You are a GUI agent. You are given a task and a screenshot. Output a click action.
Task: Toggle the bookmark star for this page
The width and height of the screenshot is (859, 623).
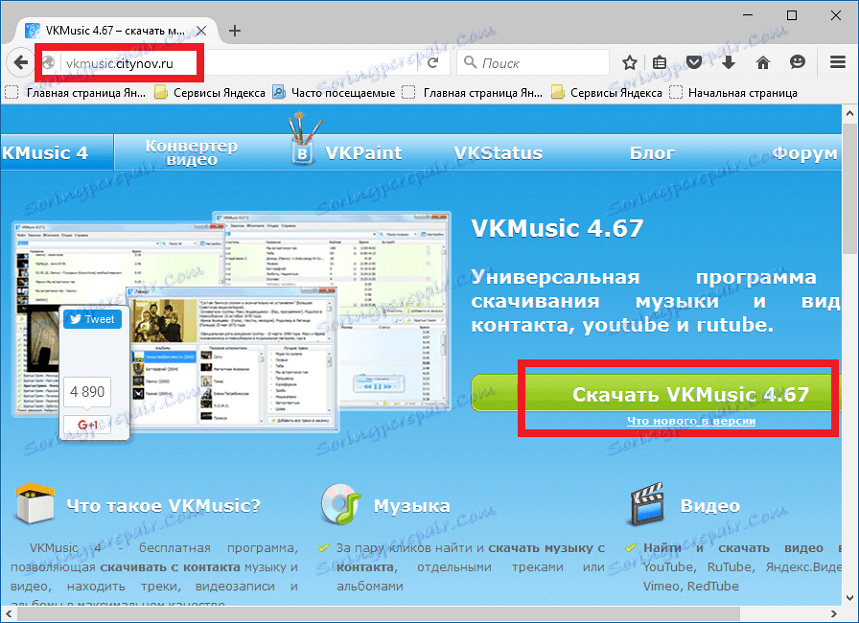click(x=630, y=62)
